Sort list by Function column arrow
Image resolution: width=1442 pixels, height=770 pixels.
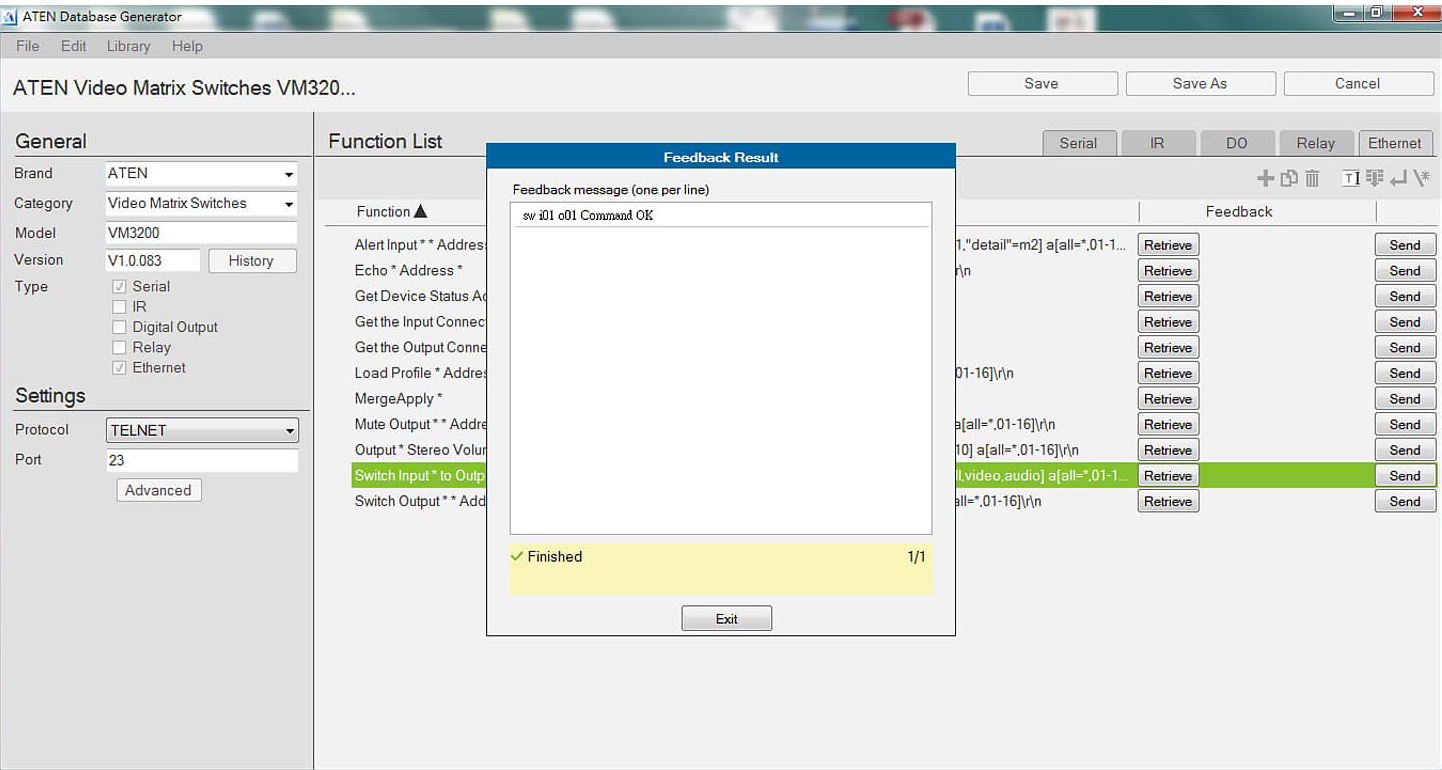(x=420, y=211)
